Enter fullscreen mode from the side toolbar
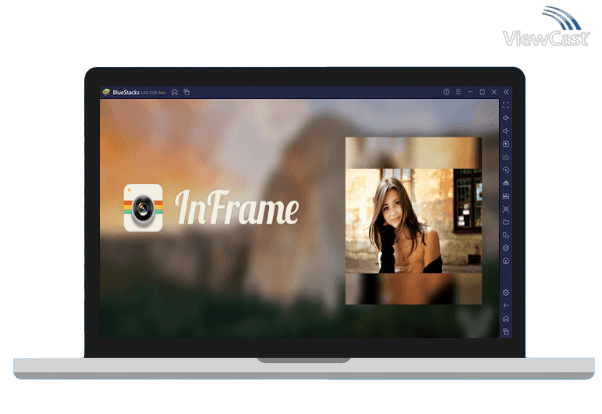The image size is (602, 414). coord(506,105)
